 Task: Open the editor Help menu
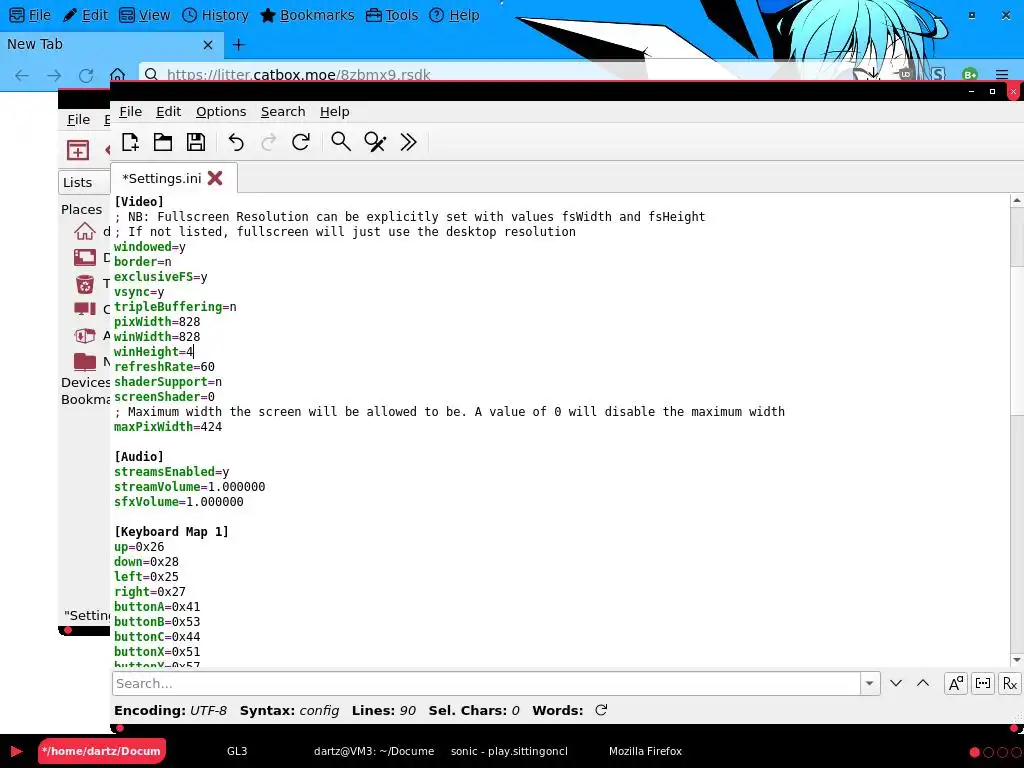click(x=334, y=112)
